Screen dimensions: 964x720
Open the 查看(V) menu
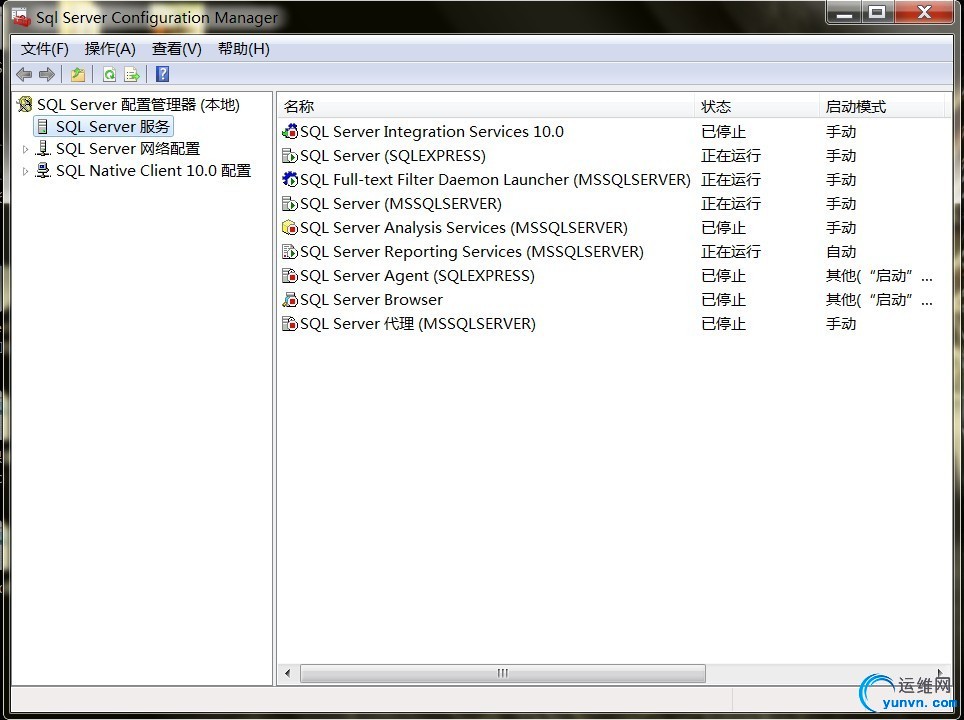coord(176,48)
